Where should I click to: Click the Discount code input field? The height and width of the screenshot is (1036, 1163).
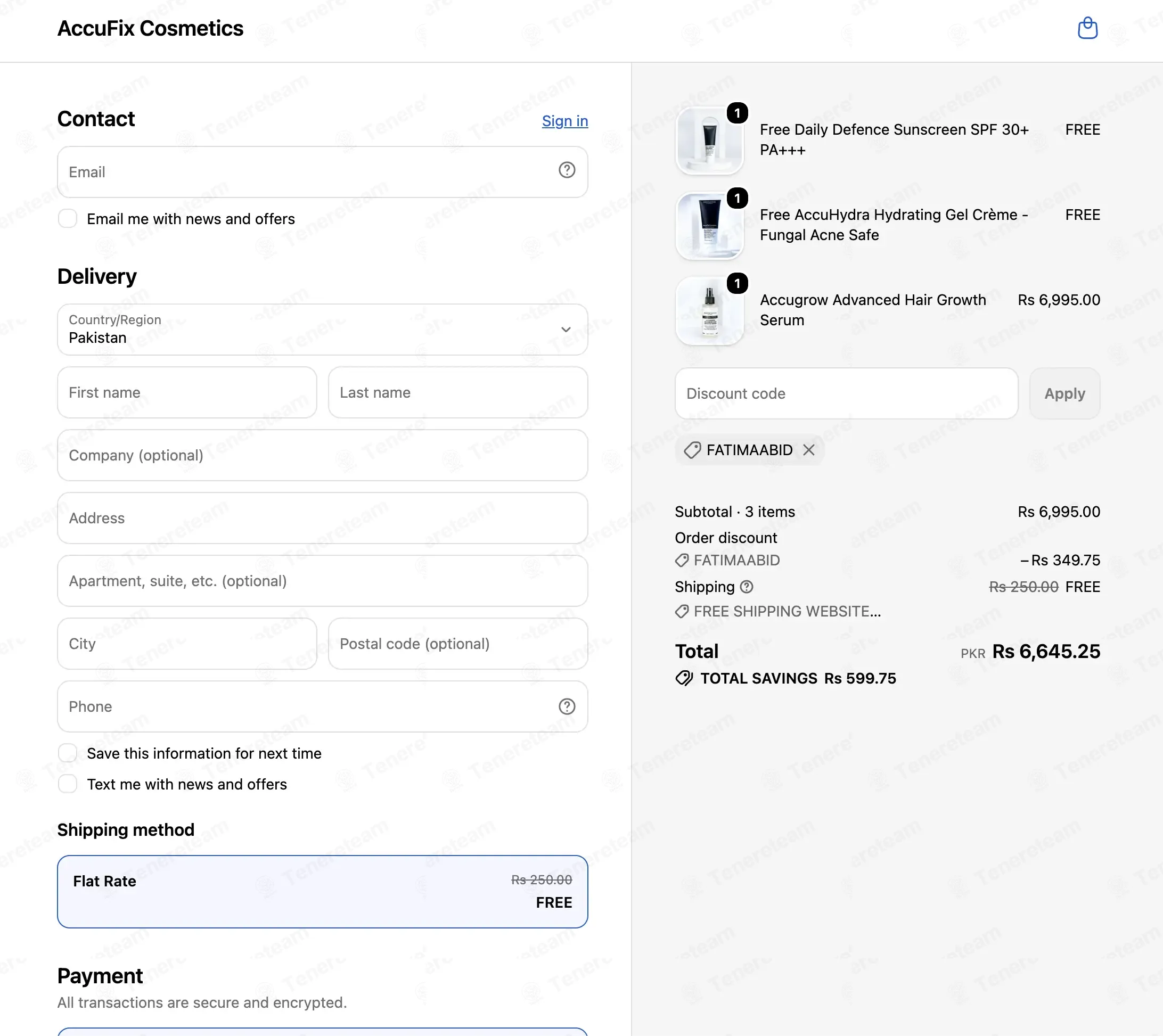click(x=846, y=393)
